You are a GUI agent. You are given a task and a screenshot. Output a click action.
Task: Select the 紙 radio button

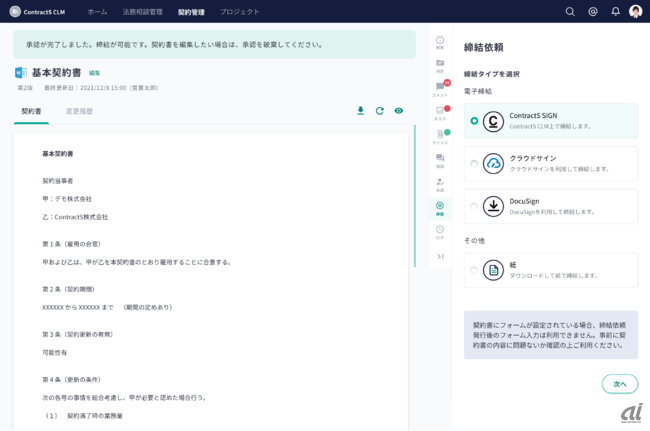click(x=474, y=270)
